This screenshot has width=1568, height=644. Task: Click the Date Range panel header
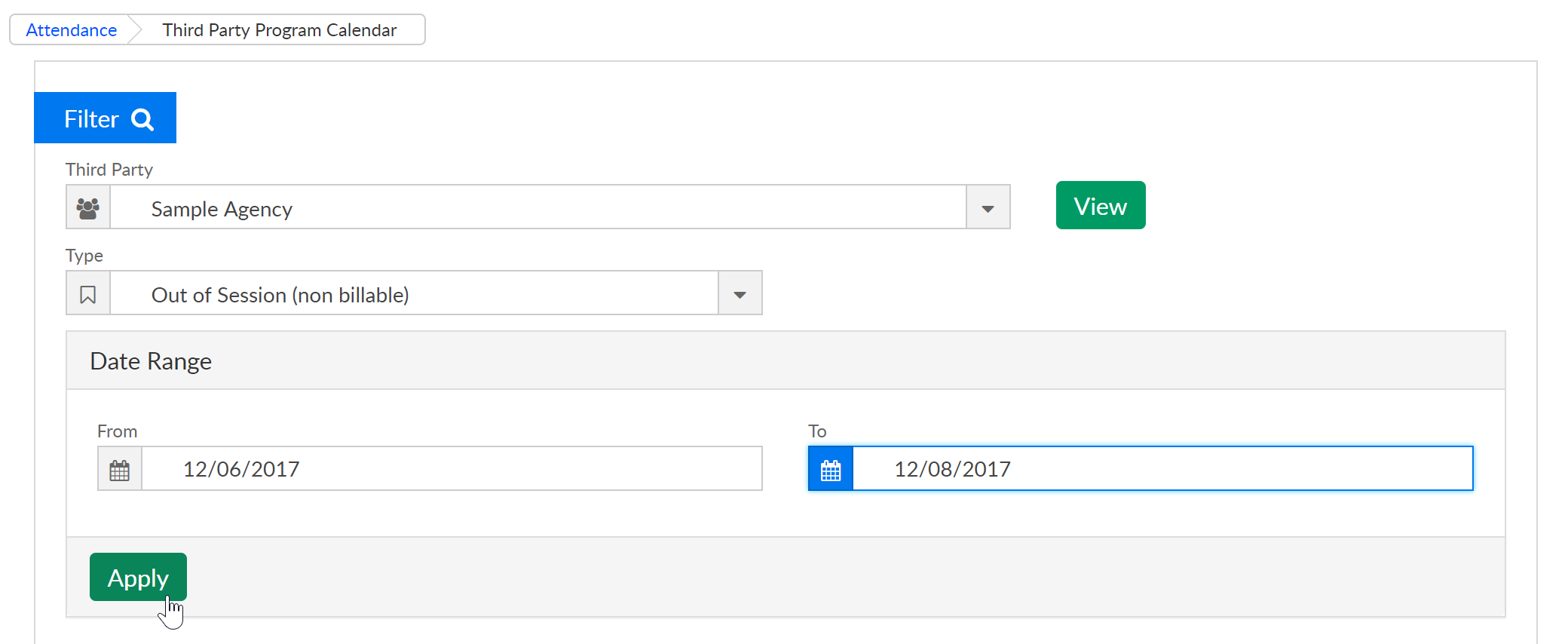[786, 360]
